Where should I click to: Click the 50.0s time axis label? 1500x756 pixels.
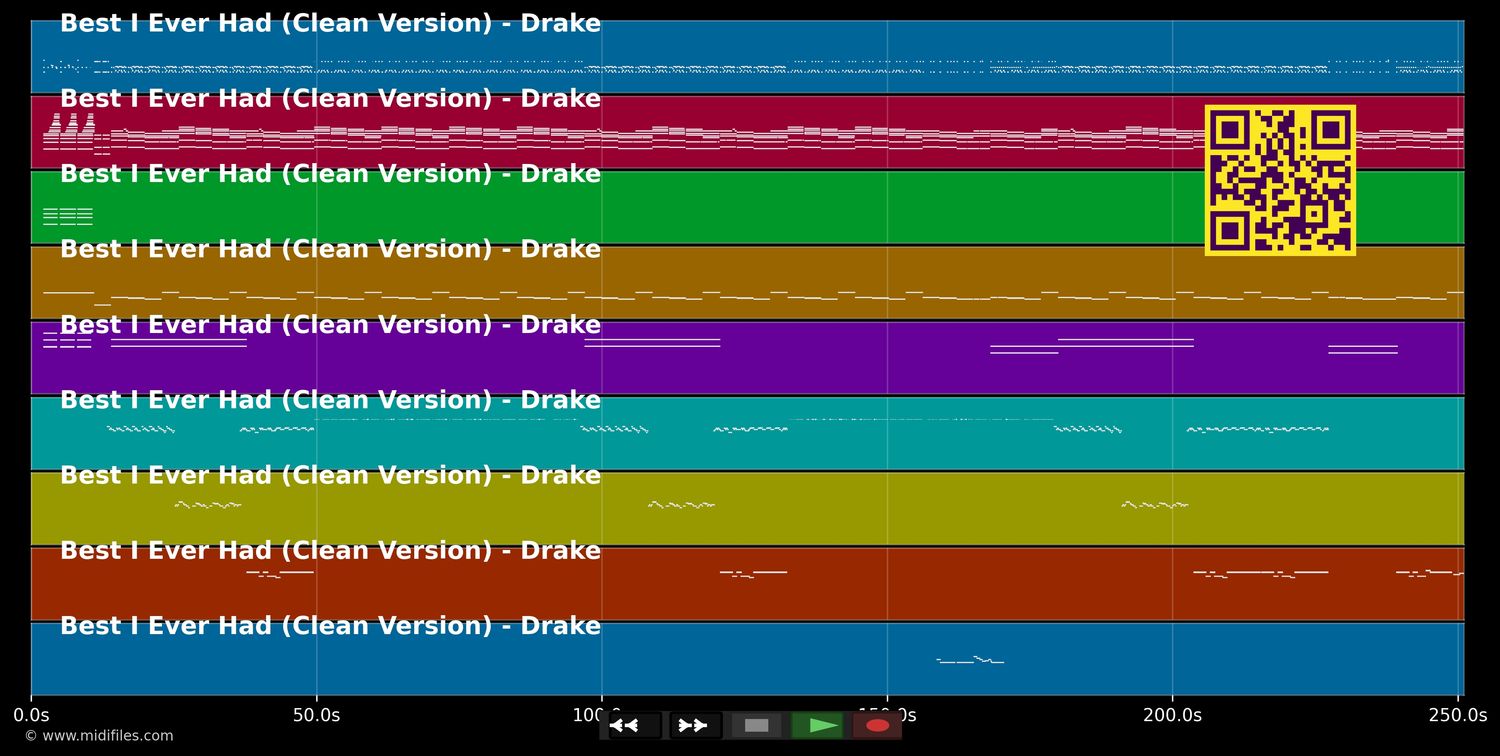[x=316, y=715]
